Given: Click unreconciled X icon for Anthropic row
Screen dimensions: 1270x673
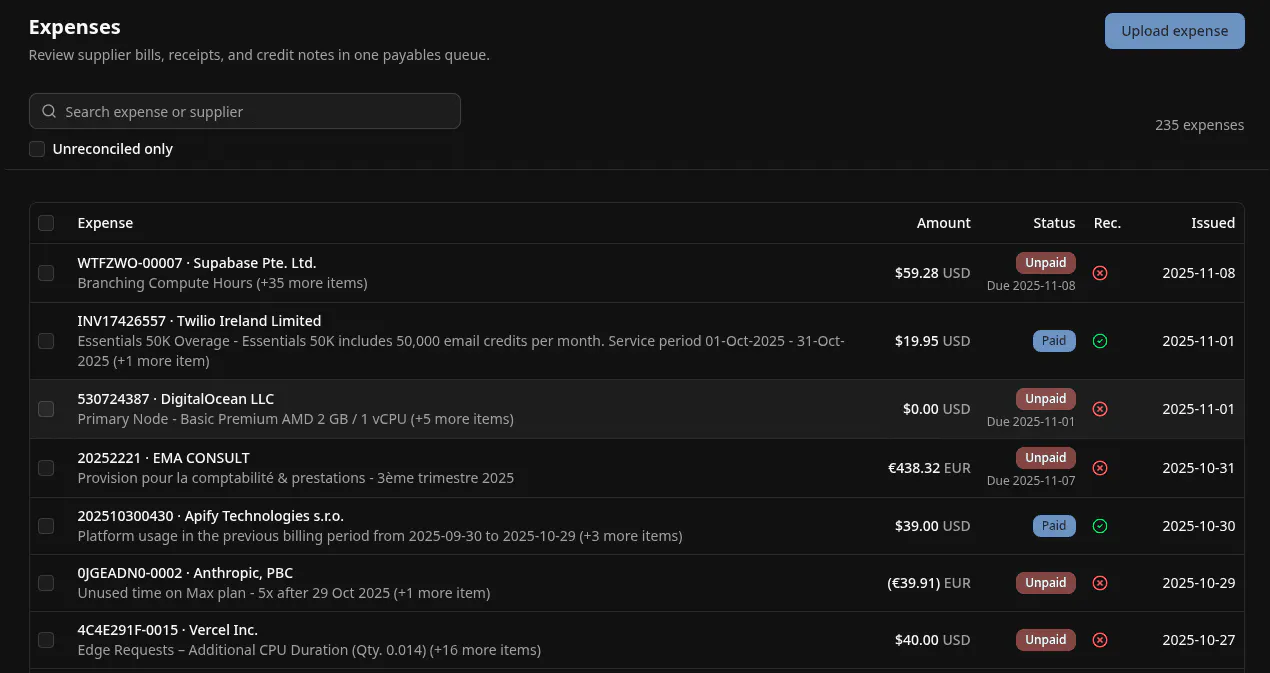Looking at the screenshot, I should coord(1100,583).
